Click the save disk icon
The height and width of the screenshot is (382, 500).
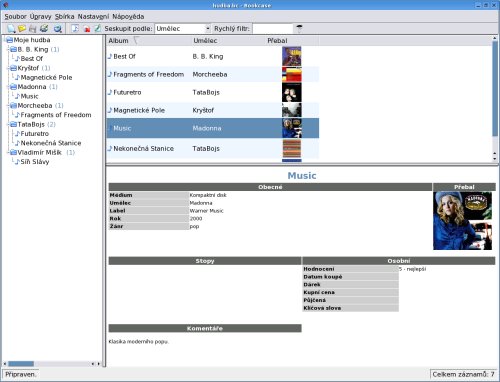click(x=33, y=29)
